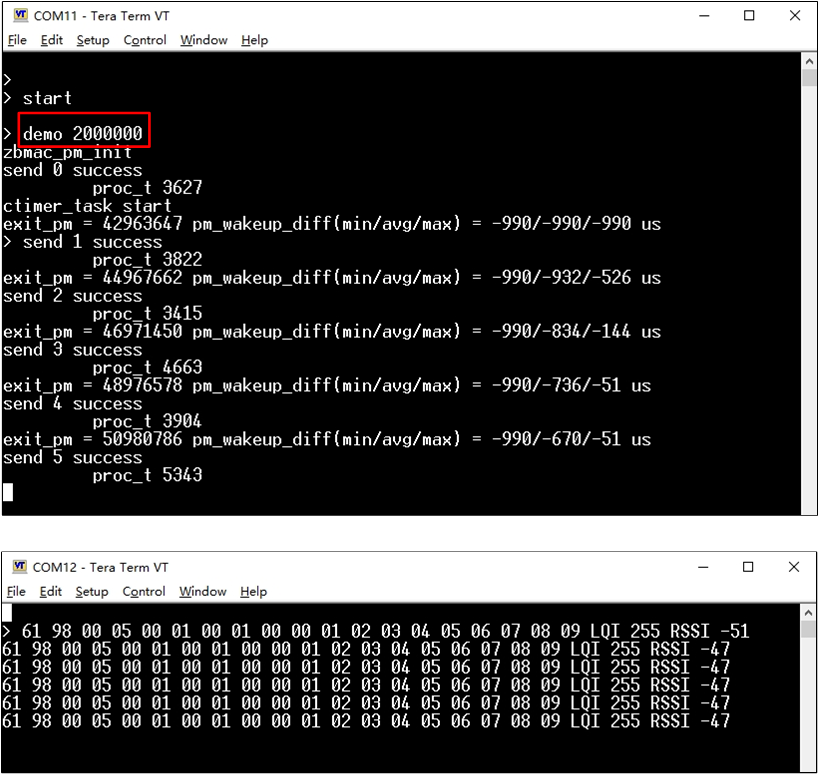The height and width of the screenshot is (774, 819).
Task: Click the 'proc_t 3415' value
Action: click(147, 313)
